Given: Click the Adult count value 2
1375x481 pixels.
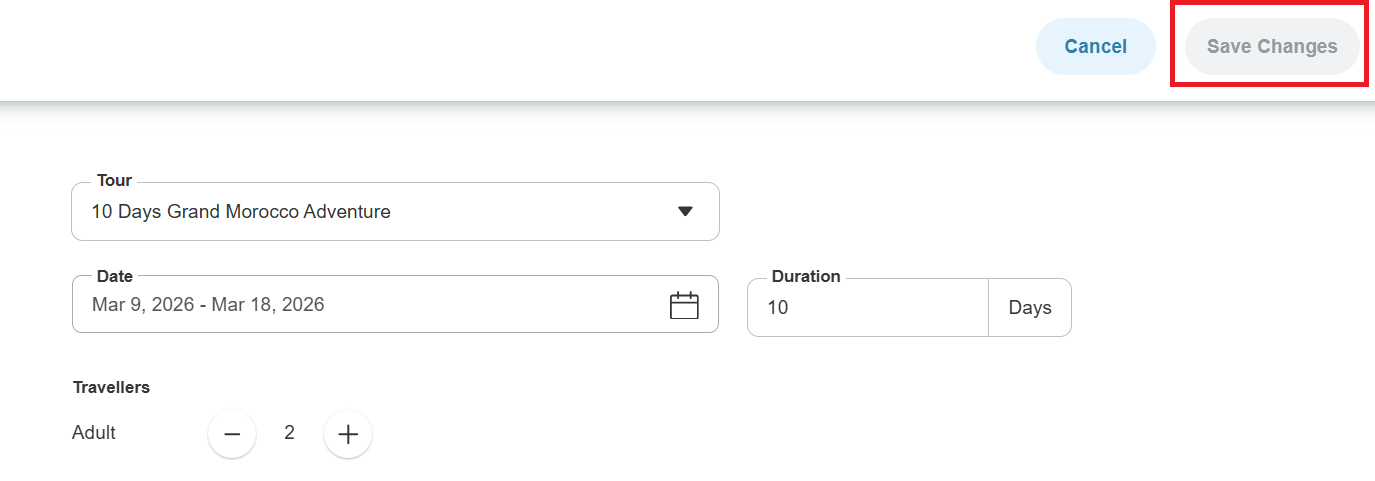Looking at the screenshot, I should (x=290, y=433).
